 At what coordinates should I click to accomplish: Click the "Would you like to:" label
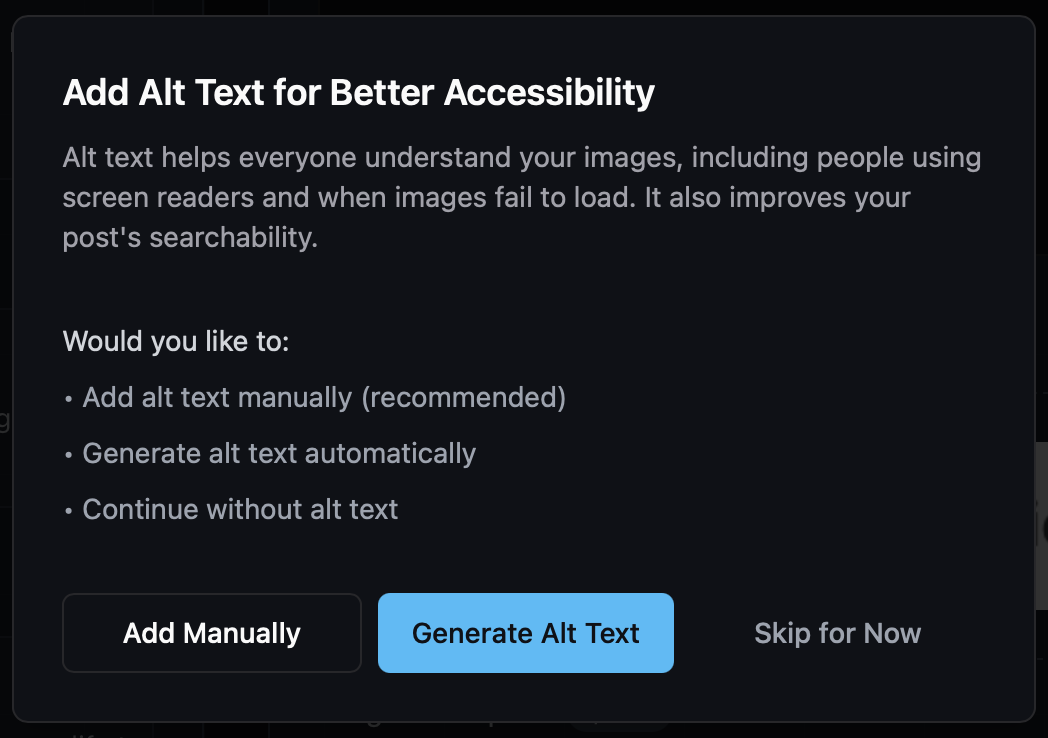[176, 341]
